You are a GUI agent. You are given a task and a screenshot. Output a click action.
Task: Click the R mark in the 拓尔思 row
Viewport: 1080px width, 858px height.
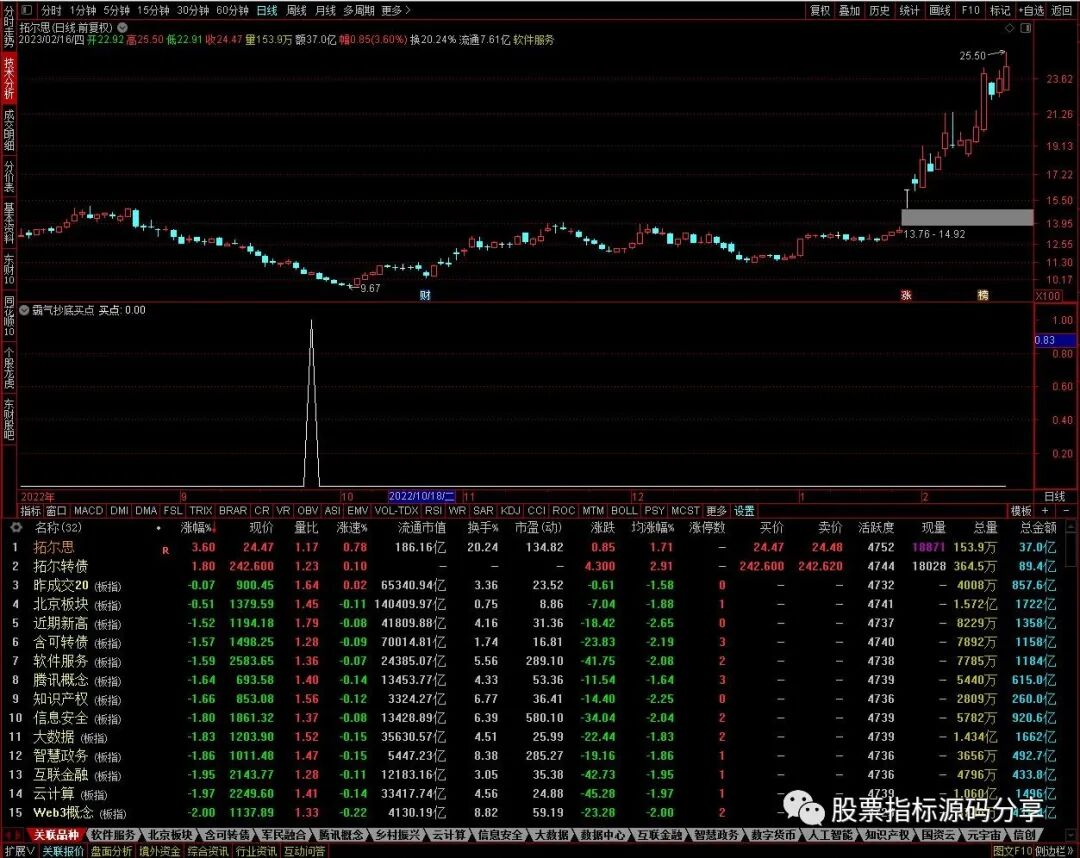pos(165,550)
